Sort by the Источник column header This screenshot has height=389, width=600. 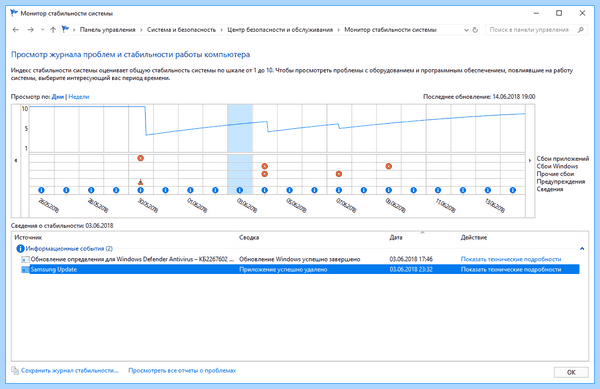[28, 238]
